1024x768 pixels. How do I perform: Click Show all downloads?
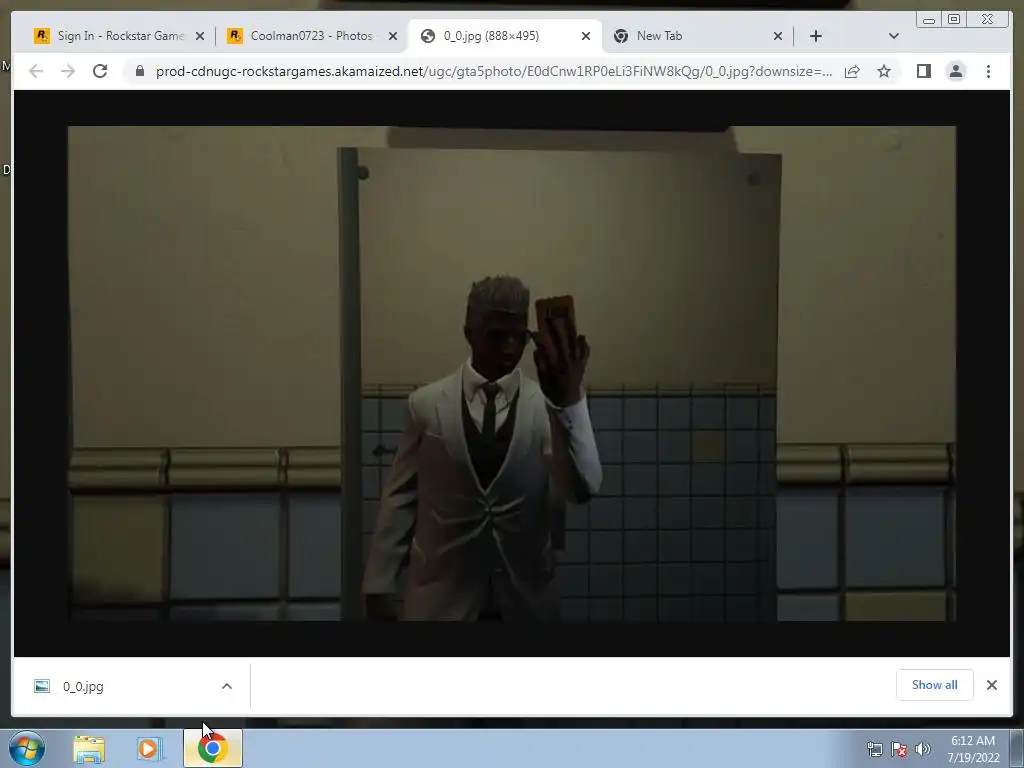pyautogui.click(x=935, y=685)
